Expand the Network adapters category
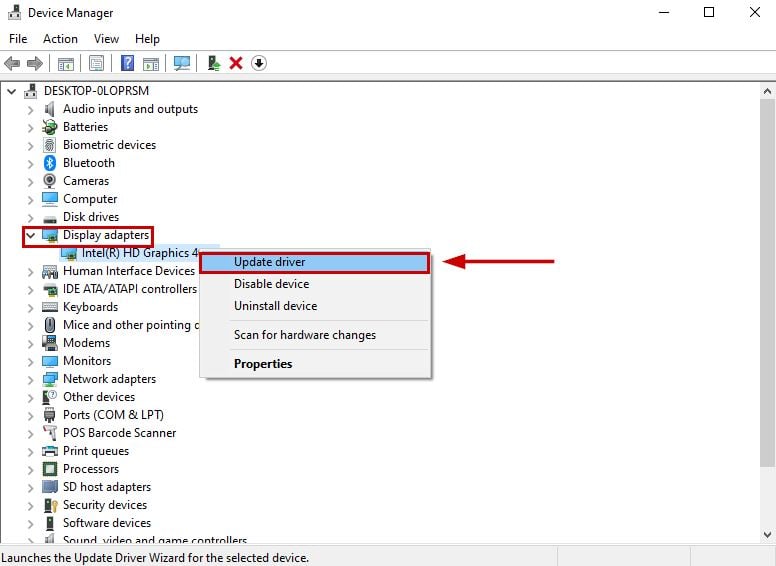The image size is (776, 566). click(x=30, y=379)
